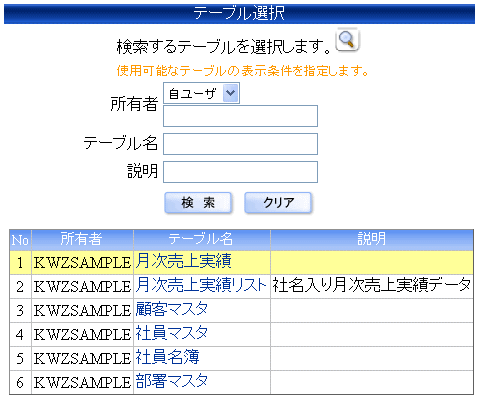
Task: Click the 所有者 column header
Action: point(82,240)
